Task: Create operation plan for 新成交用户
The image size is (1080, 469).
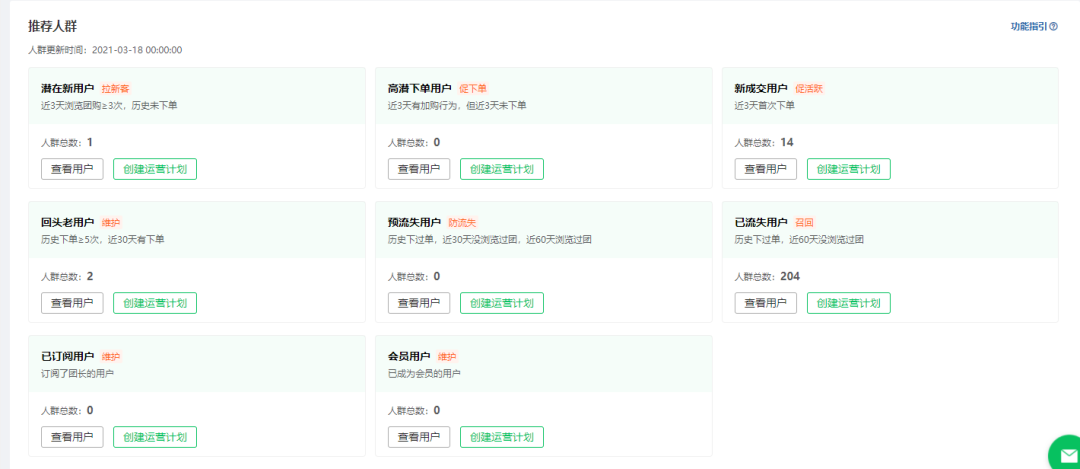Action: 849,169
